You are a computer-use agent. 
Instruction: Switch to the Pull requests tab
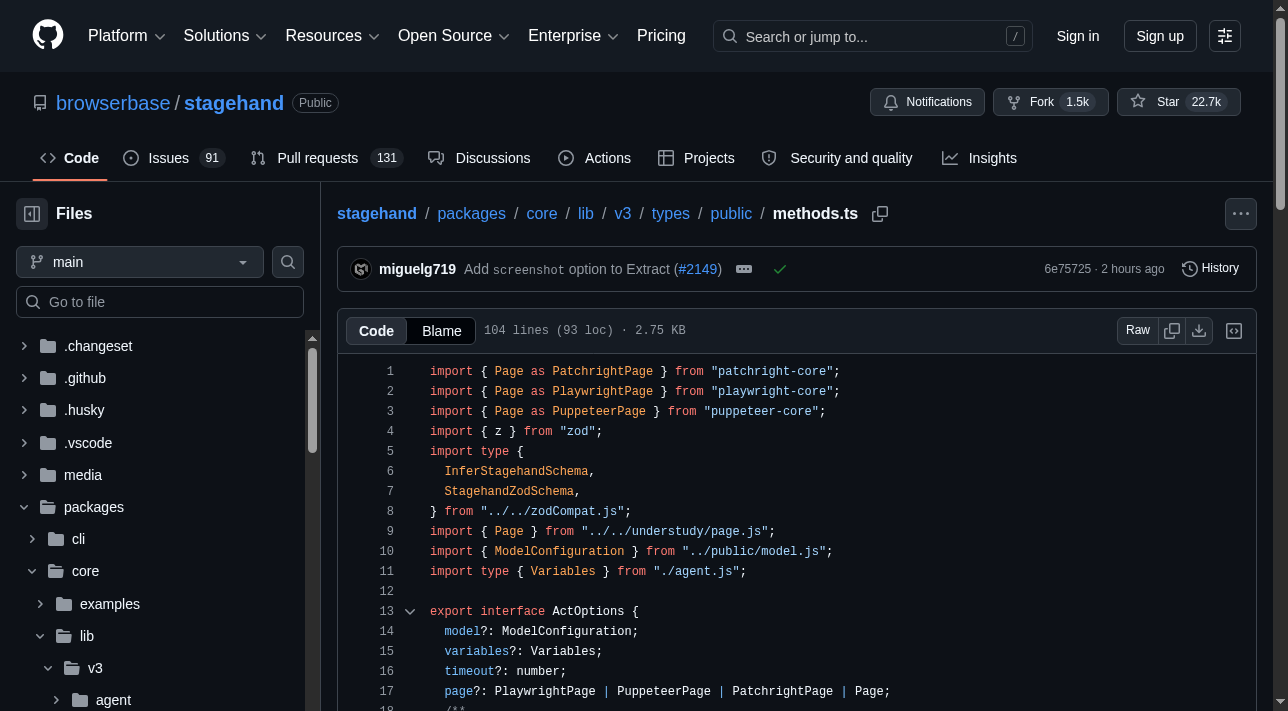click(x=326, y=158)
